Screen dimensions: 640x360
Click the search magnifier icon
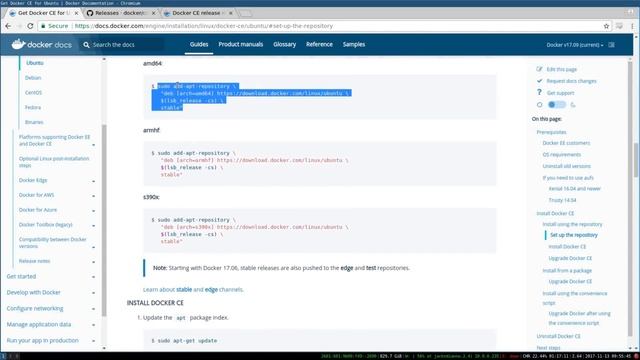[x=86, y=44]
